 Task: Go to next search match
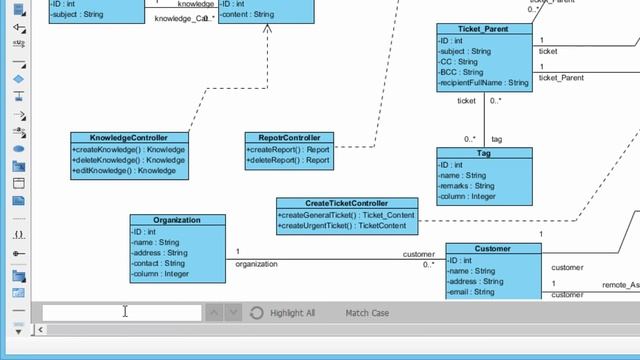click(233, 313)
